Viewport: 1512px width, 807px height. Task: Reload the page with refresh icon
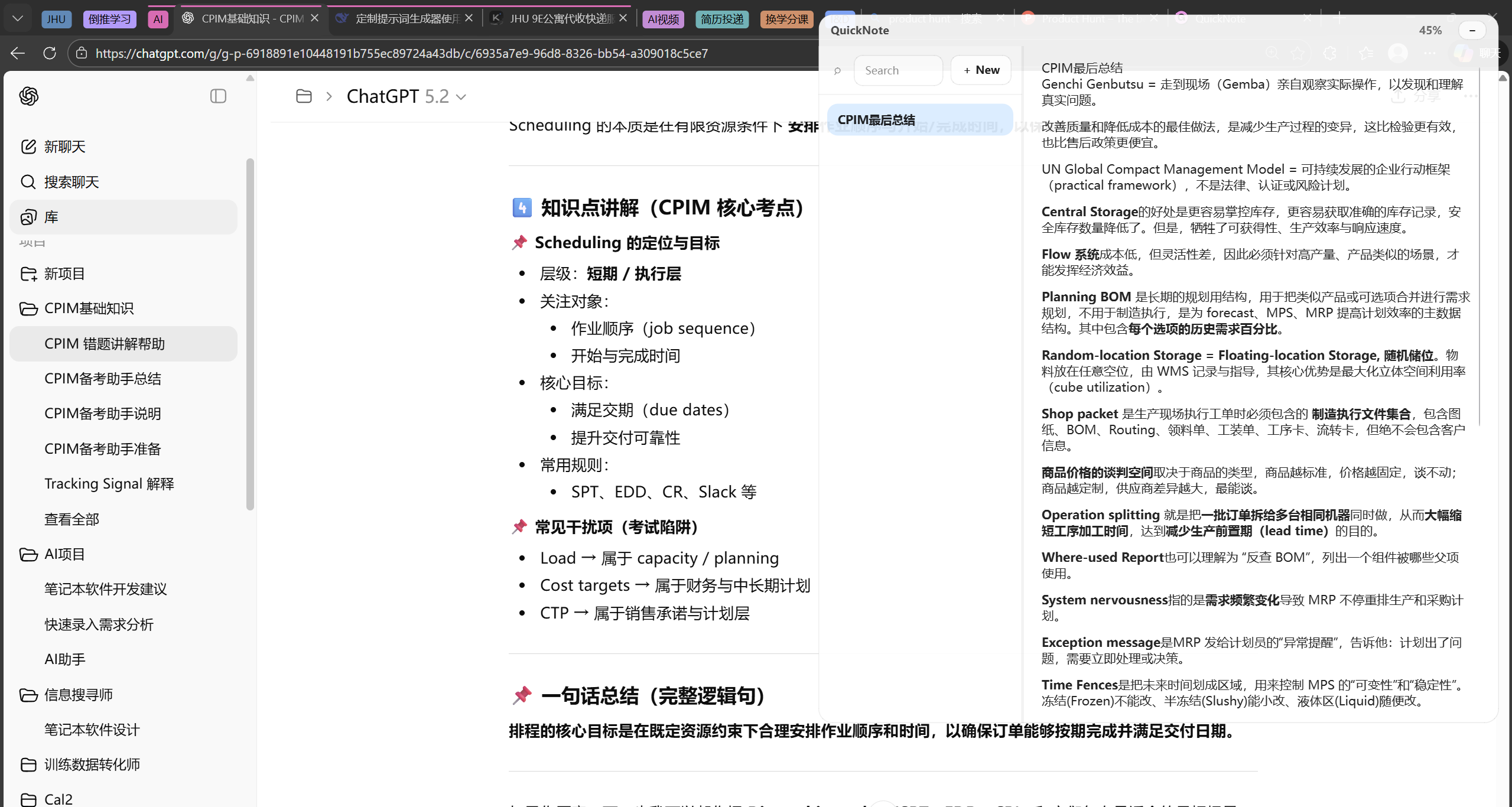[x=50, y=53]
